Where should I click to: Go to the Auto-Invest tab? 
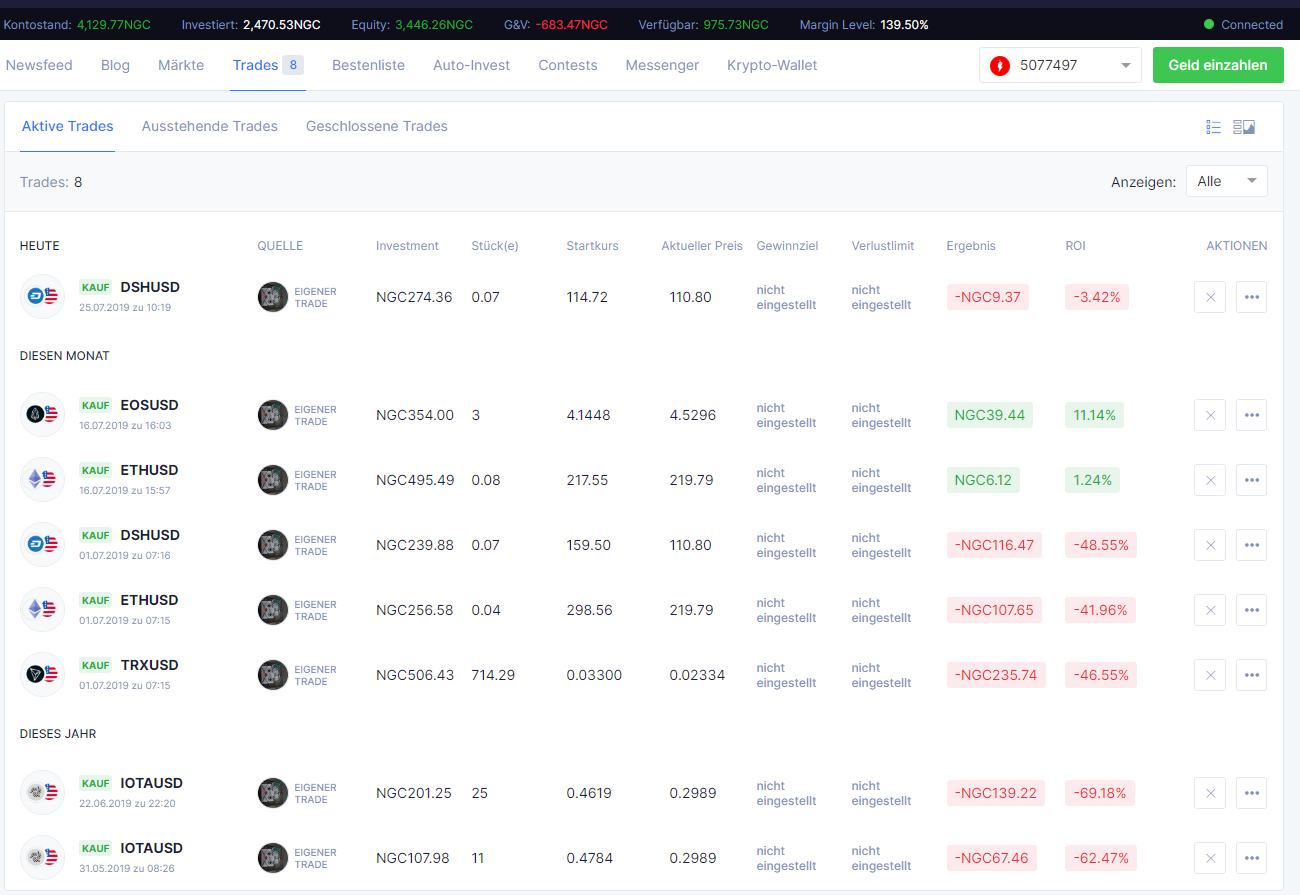click(471, 65)
